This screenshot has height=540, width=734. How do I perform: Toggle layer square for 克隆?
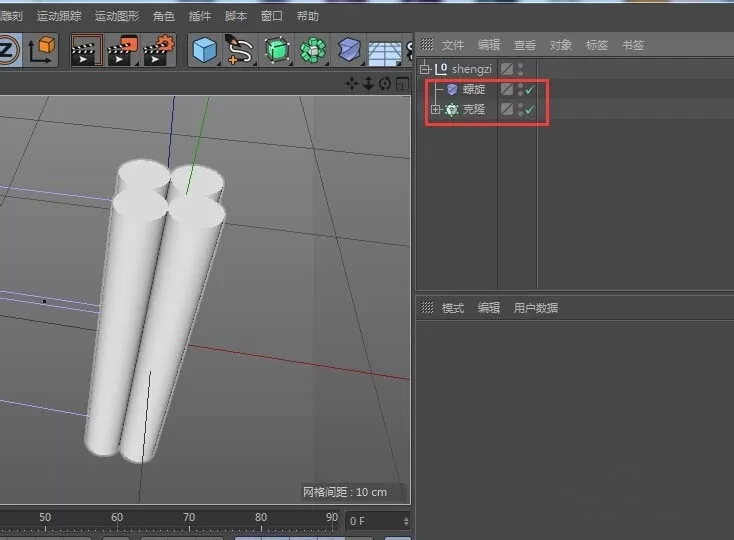506,109
